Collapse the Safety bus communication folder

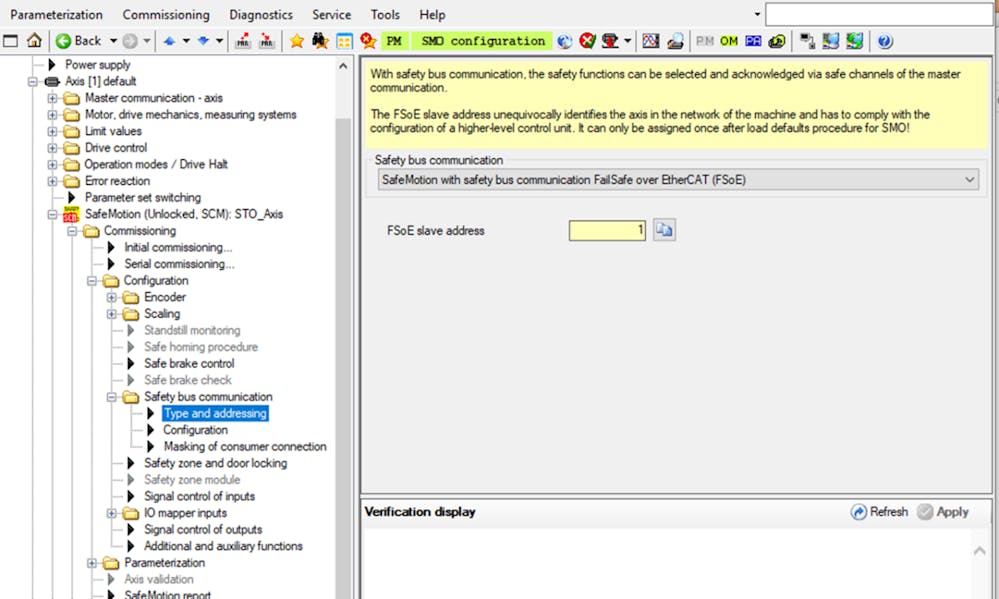pos(111,396)
